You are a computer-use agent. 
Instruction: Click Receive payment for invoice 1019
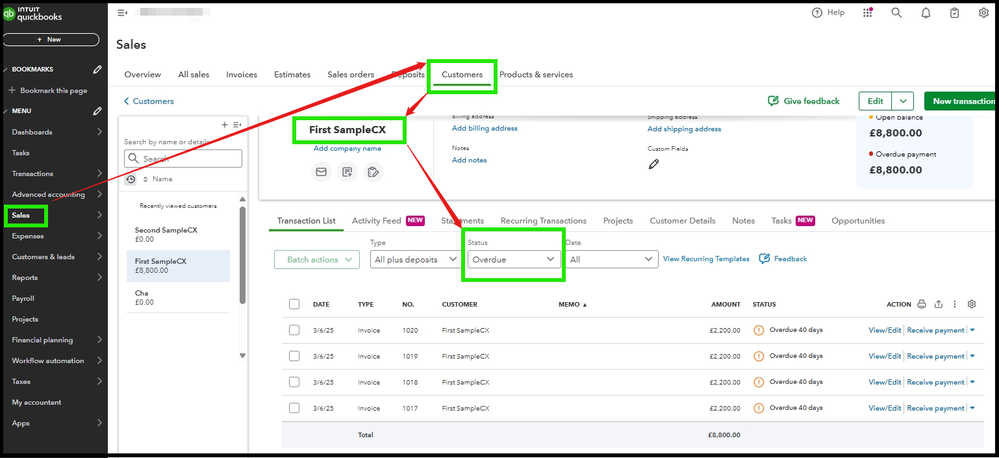935,356
